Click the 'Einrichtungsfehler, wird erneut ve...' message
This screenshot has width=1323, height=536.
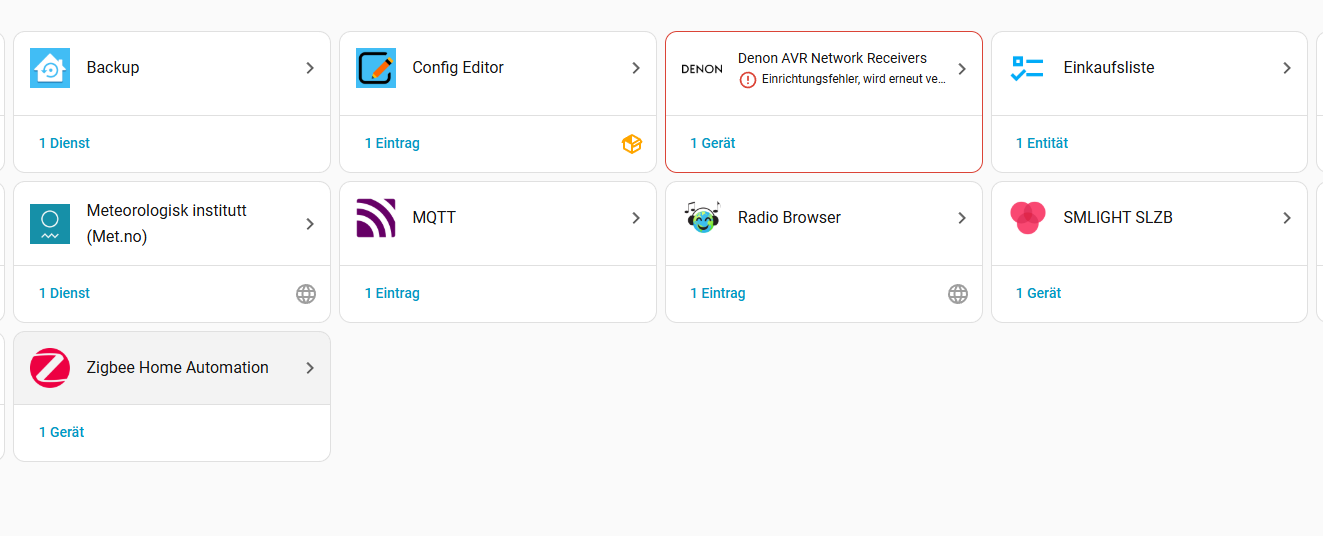coord(854,80)
